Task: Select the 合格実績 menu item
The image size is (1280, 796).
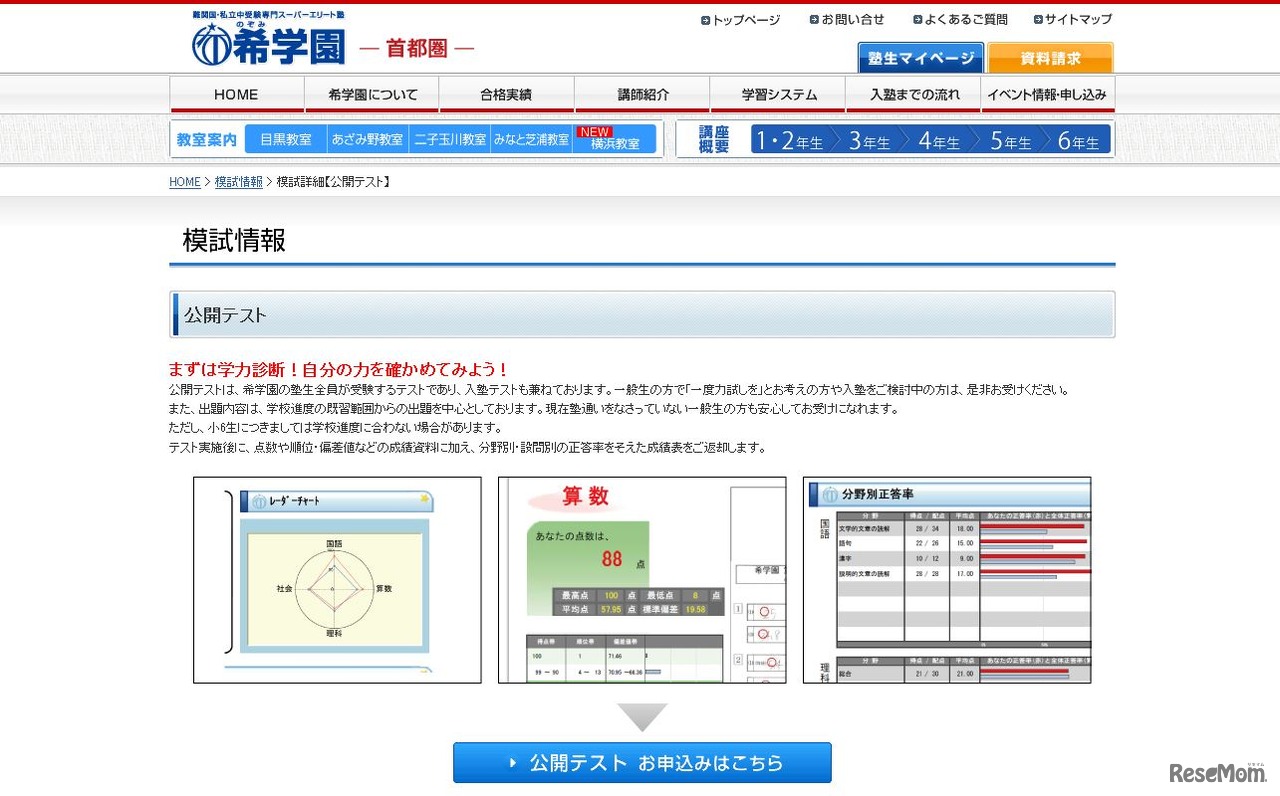Action: click(507, 95)
